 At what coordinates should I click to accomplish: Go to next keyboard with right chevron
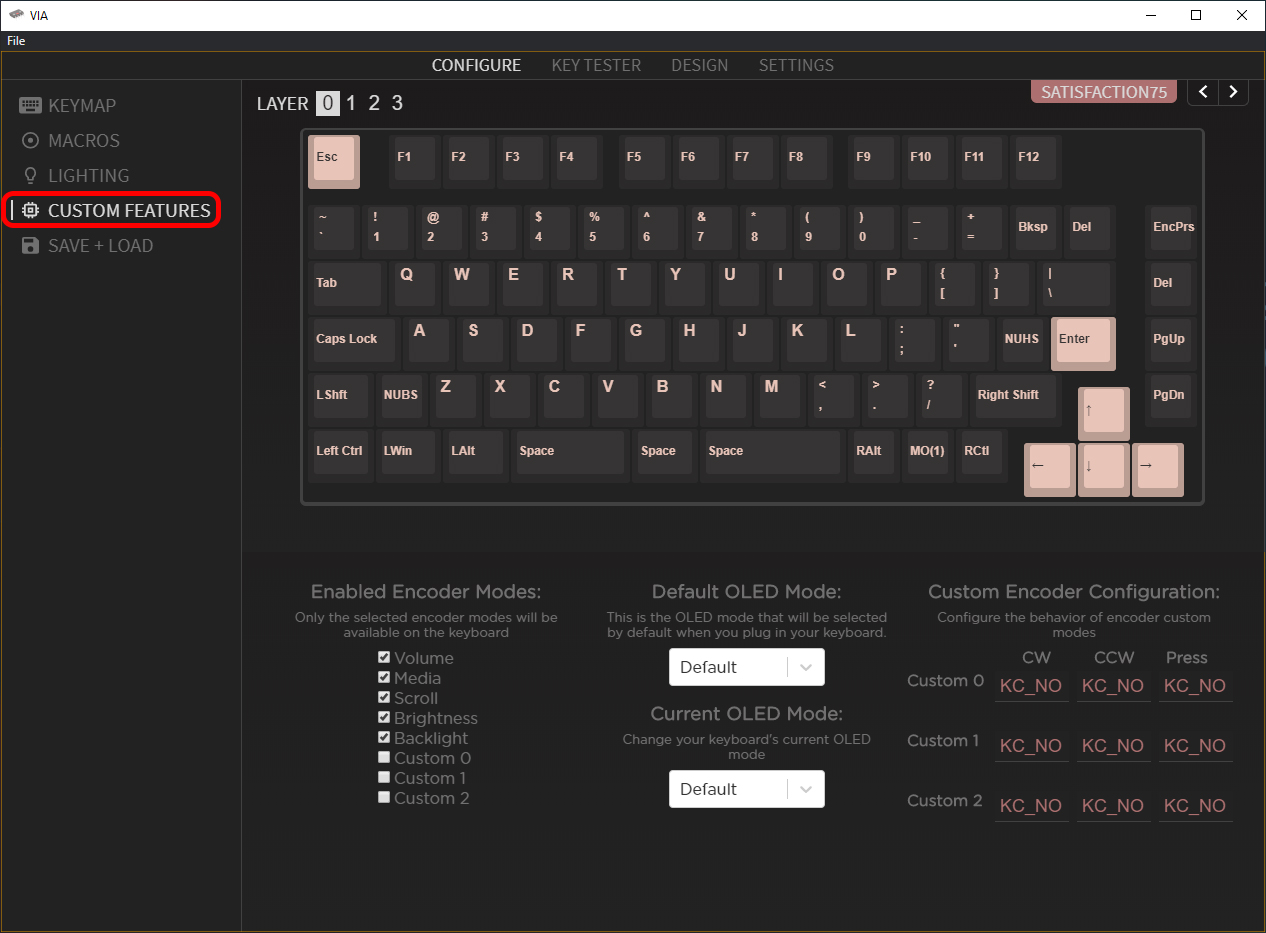(1234, 92)
